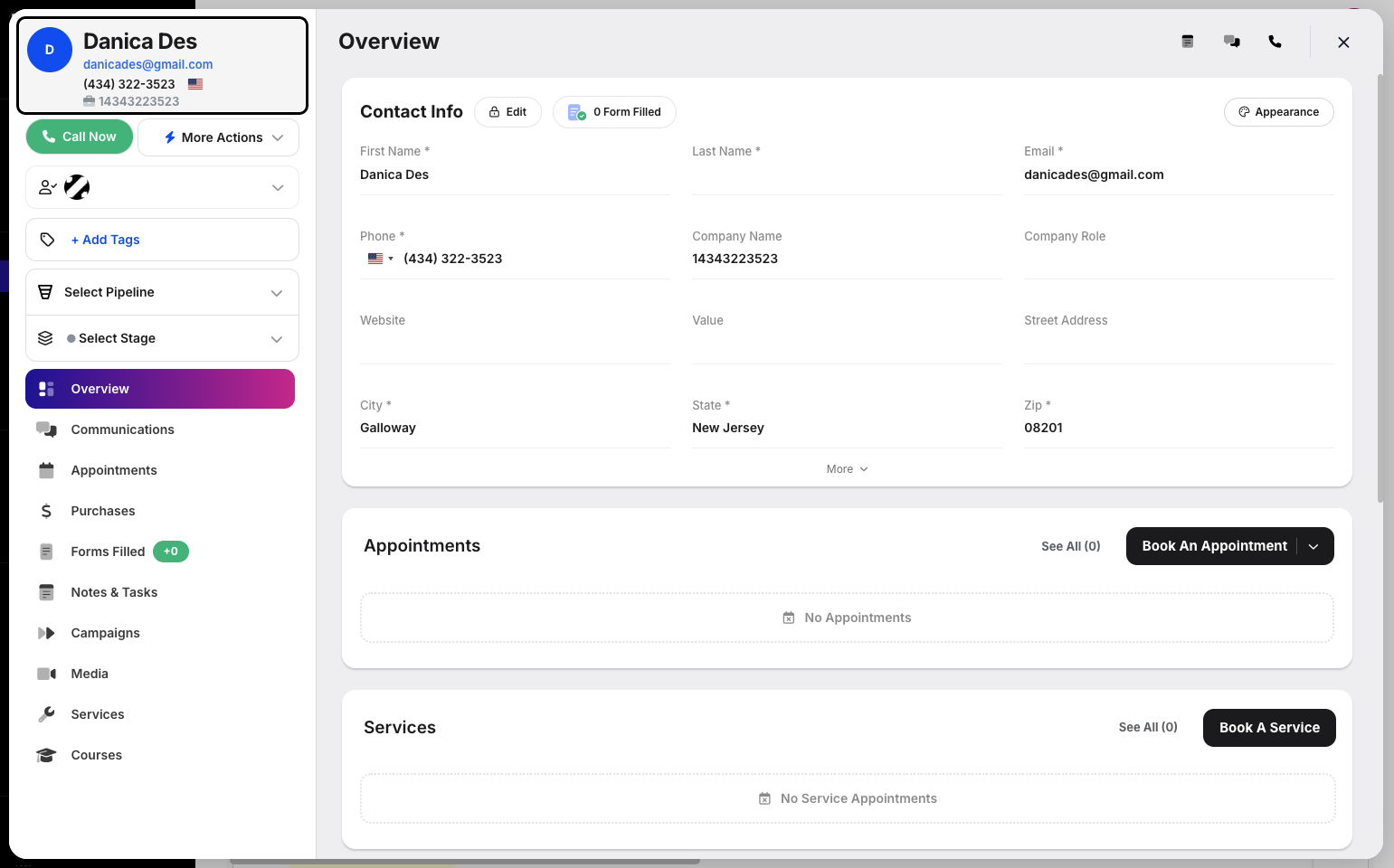Screen dimensions: 1394x868
Task: Click the Campaigns play arrows icon
Action: (46, 633)
